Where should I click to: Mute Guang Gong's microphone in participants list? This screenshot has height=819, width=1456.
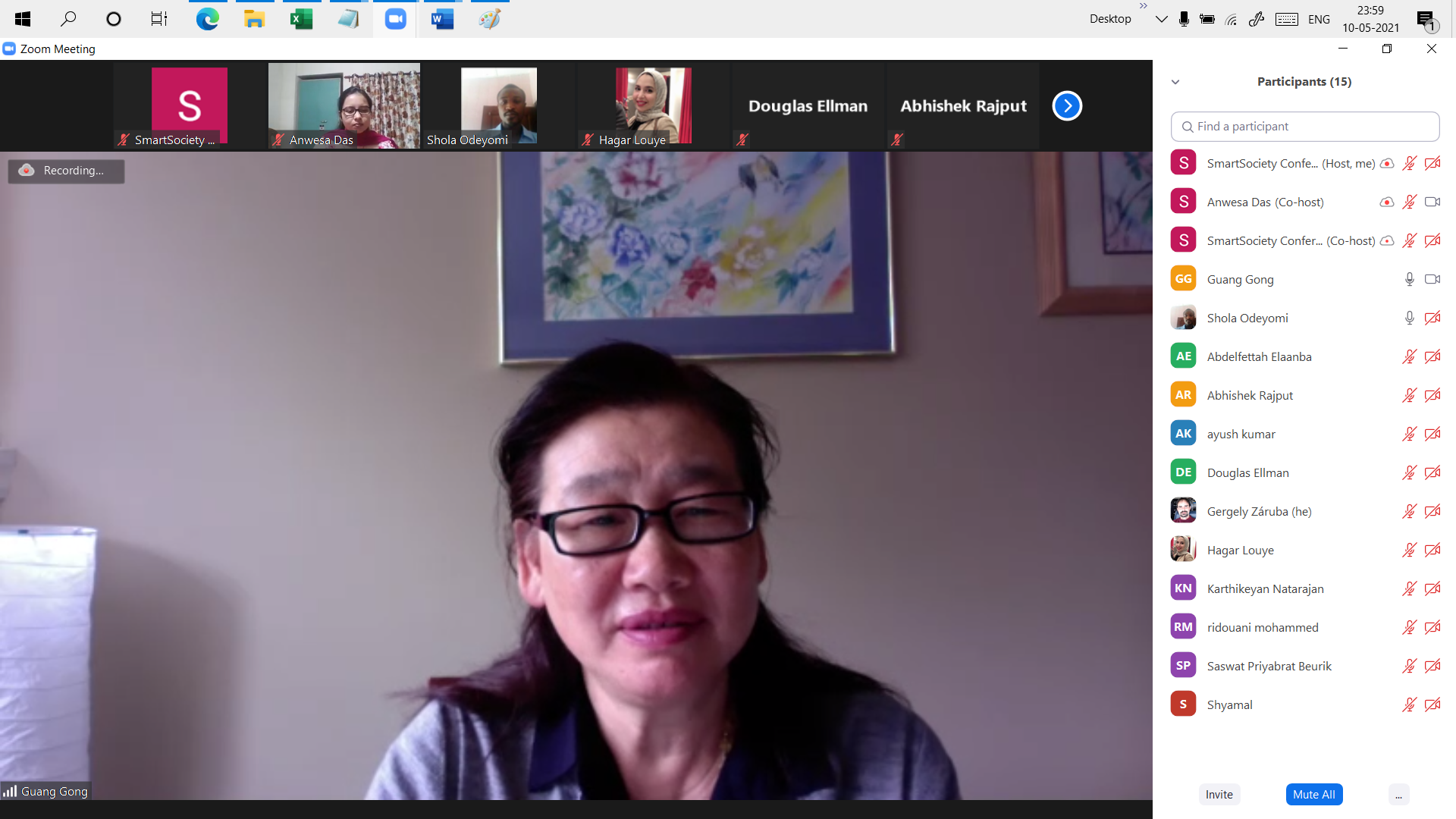(1409, 279)
